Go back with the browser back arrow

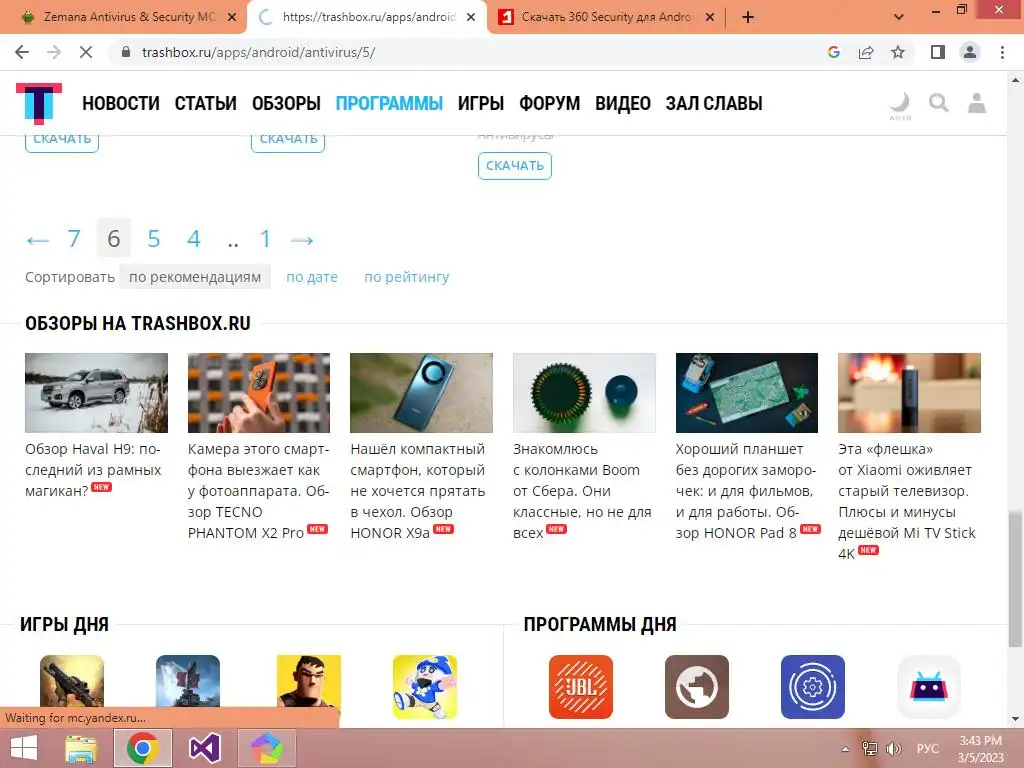tap(22, 52)
